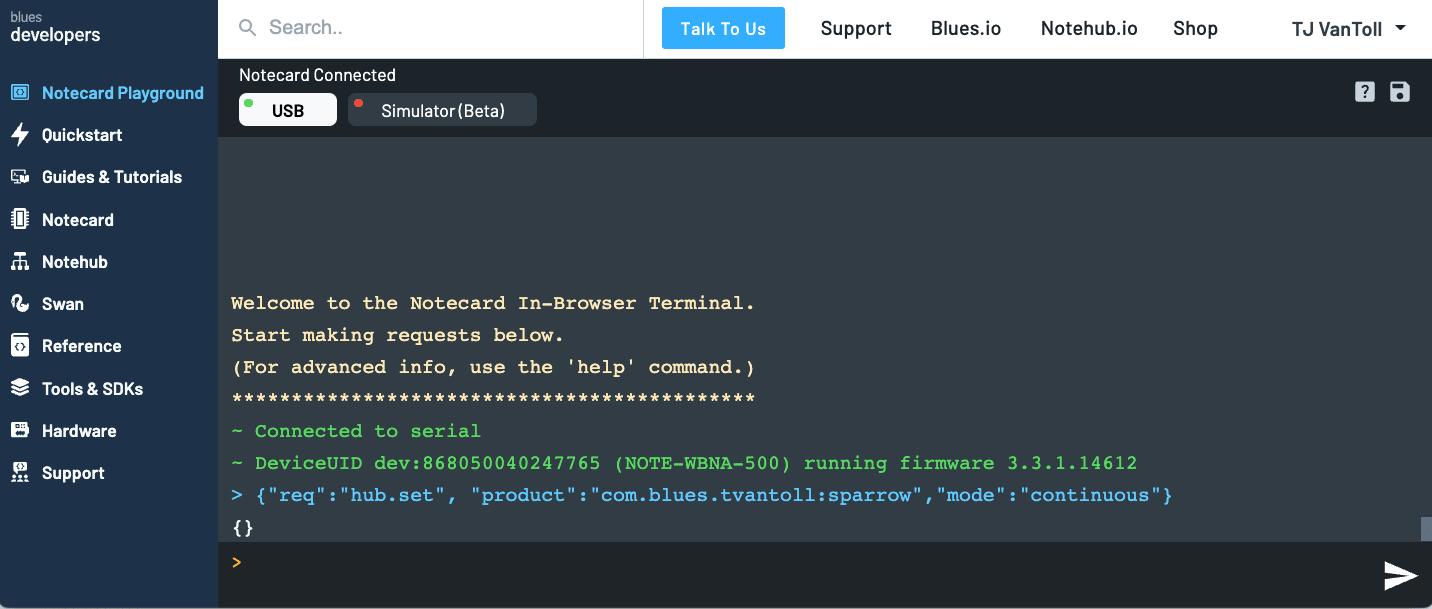Image resolution: width=1432 pixels, height=609 pixels.
Task: Open the Swan docs section
Action: (x=63, y=304)
